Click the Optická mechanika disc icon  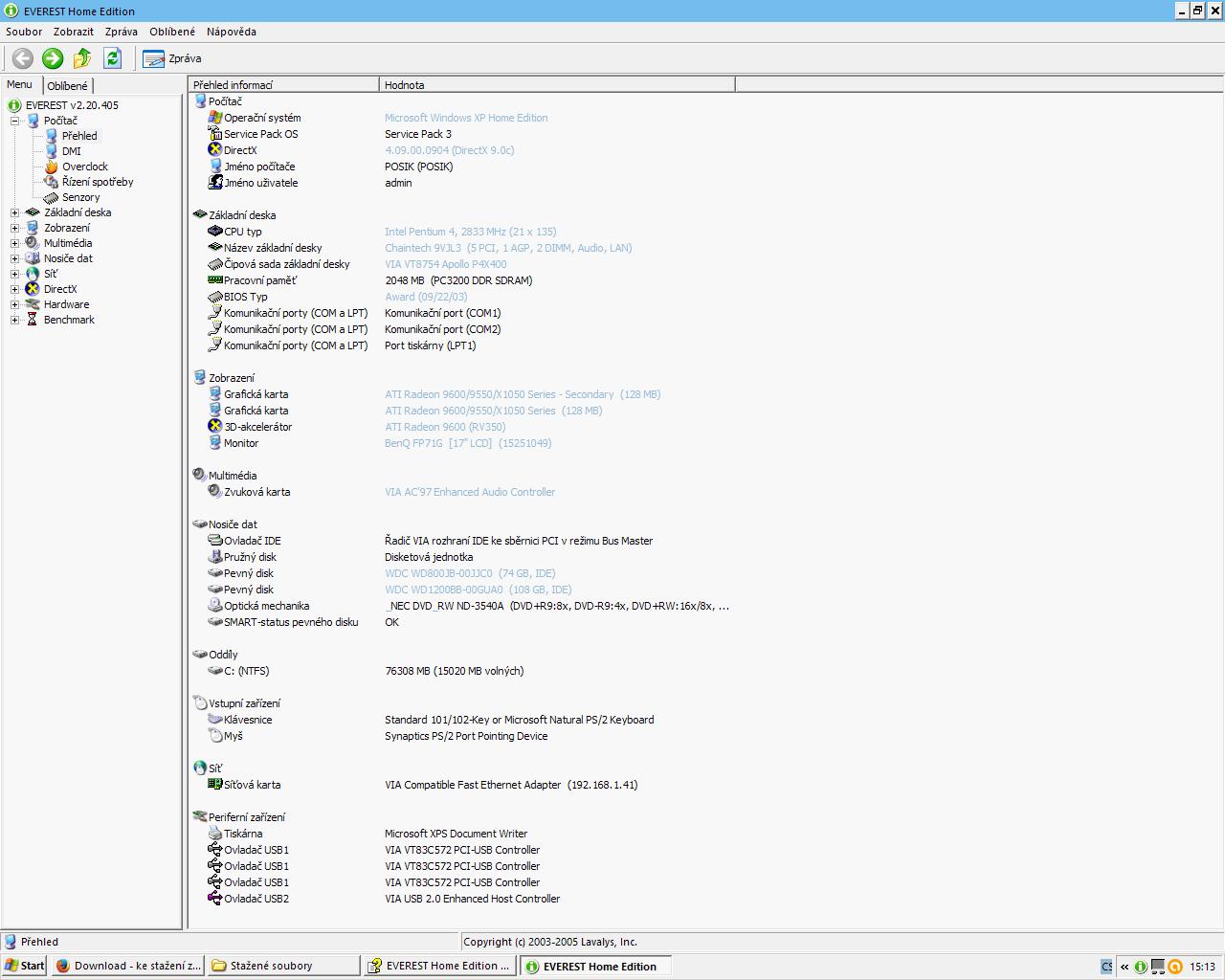coord(215,606)
